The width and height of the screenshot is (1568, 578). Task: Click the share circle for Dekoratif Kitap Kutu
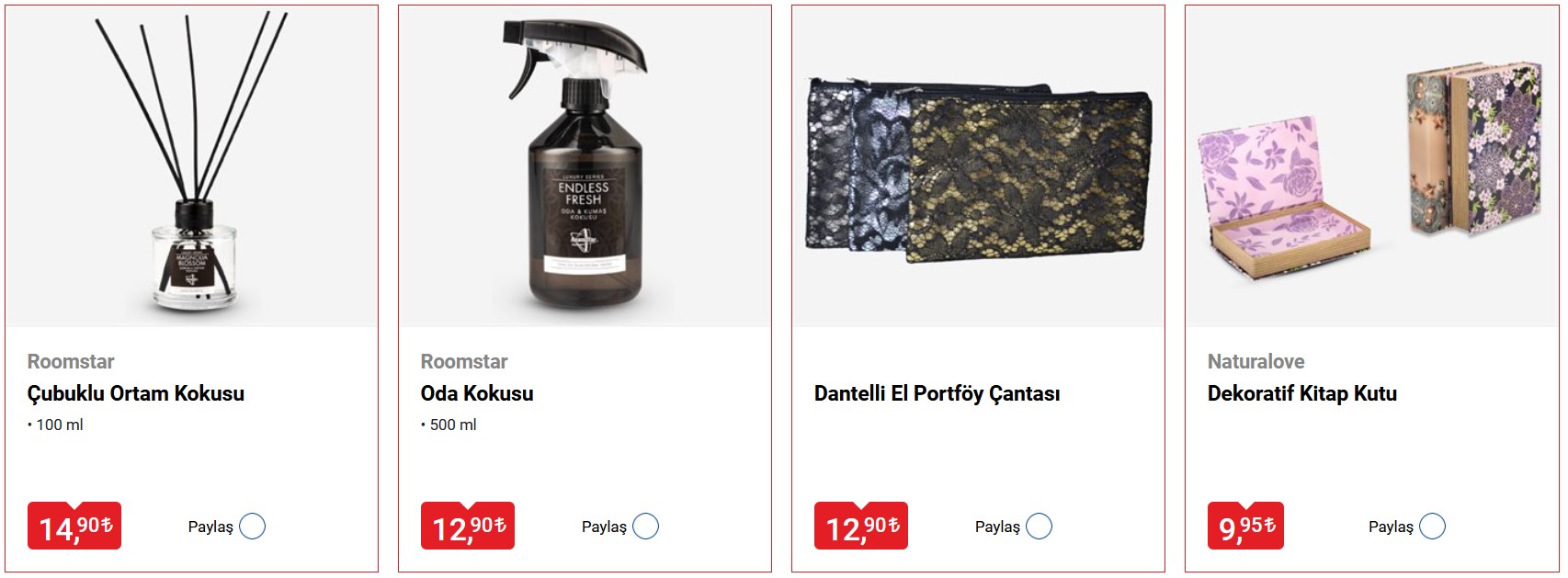pyautogui.click(x=1432, y=527)
